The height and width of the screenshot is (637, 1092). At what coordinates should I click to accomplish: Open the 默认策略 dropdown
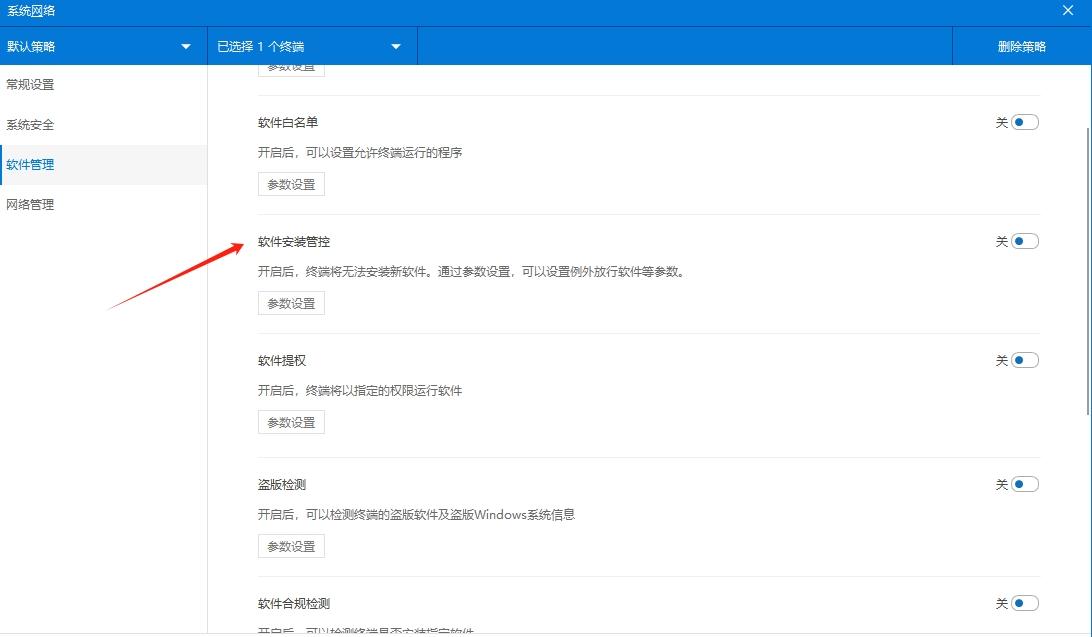(x=103, y=46)
